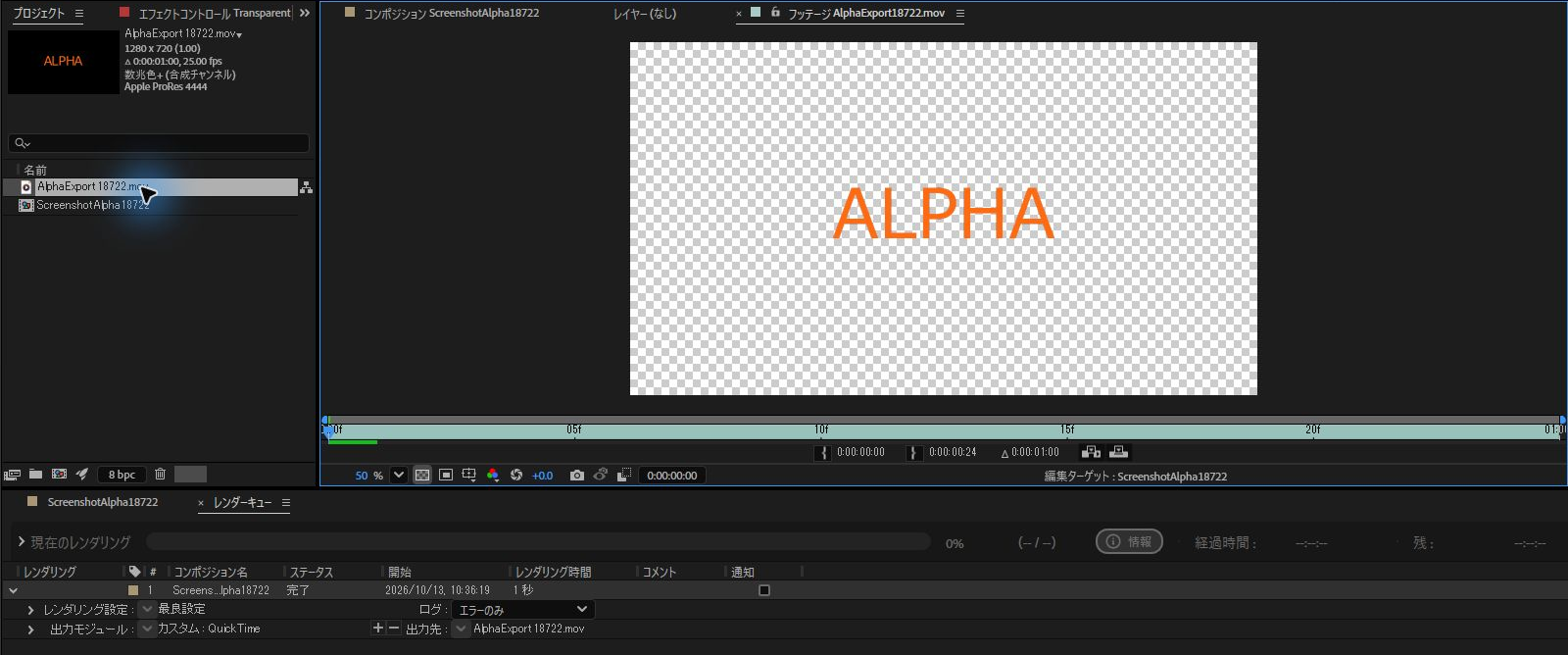The image size is (1568, 655).
Task: Click the lock icon on footage tab
Action: click(x=775, y=13)
